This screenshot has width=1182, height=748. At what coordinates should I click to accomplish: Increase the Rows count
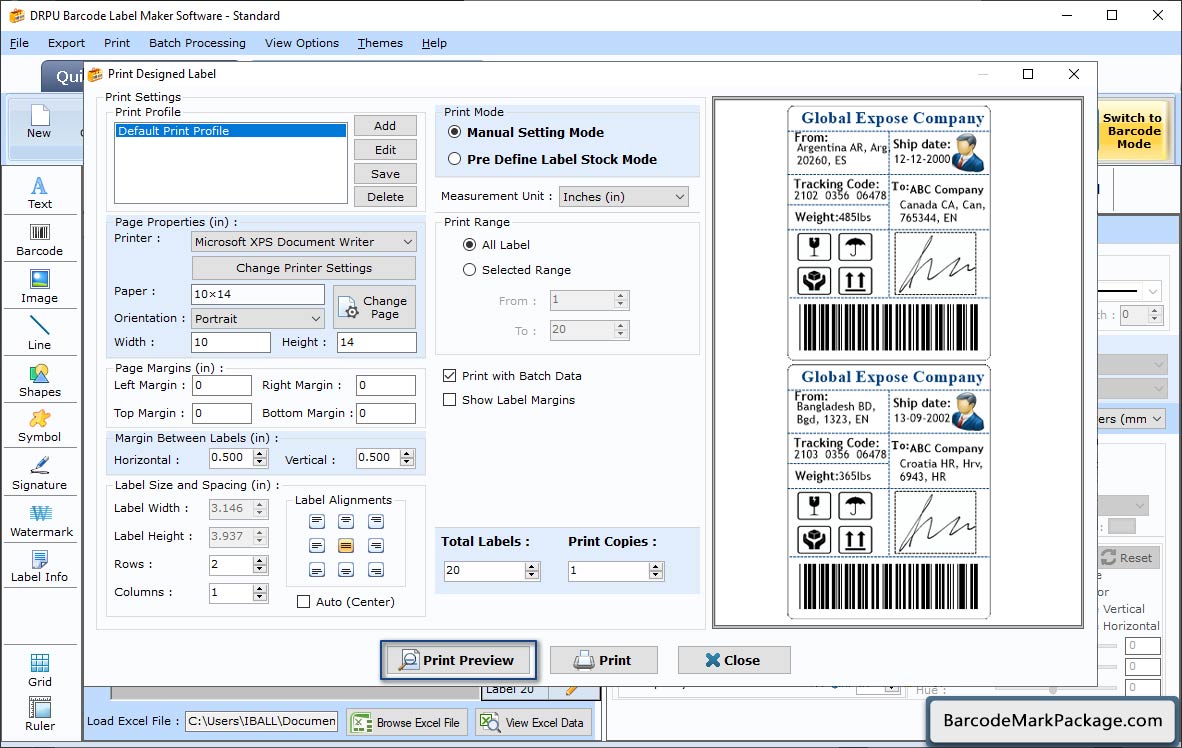260,560
